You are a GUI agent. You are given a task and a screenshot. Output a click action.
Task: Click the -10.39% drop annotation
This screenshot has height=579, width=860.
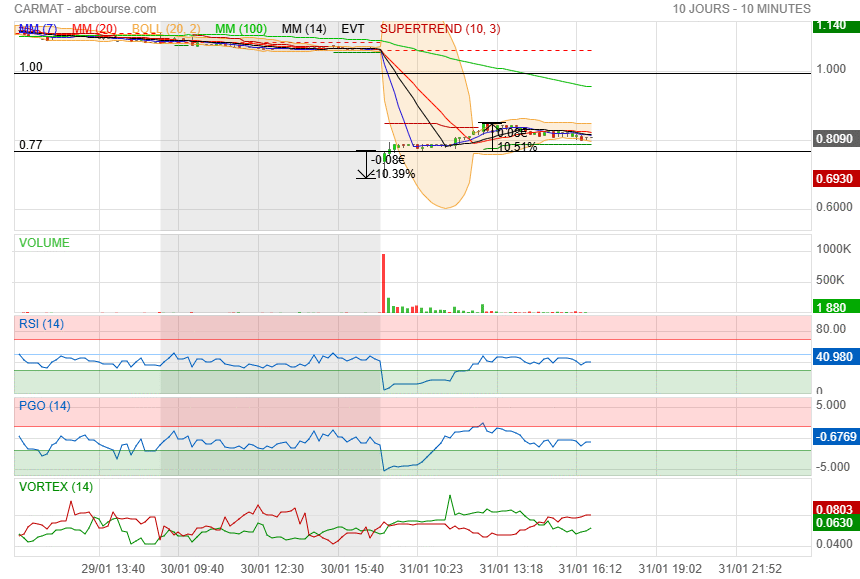click(394, 174)
